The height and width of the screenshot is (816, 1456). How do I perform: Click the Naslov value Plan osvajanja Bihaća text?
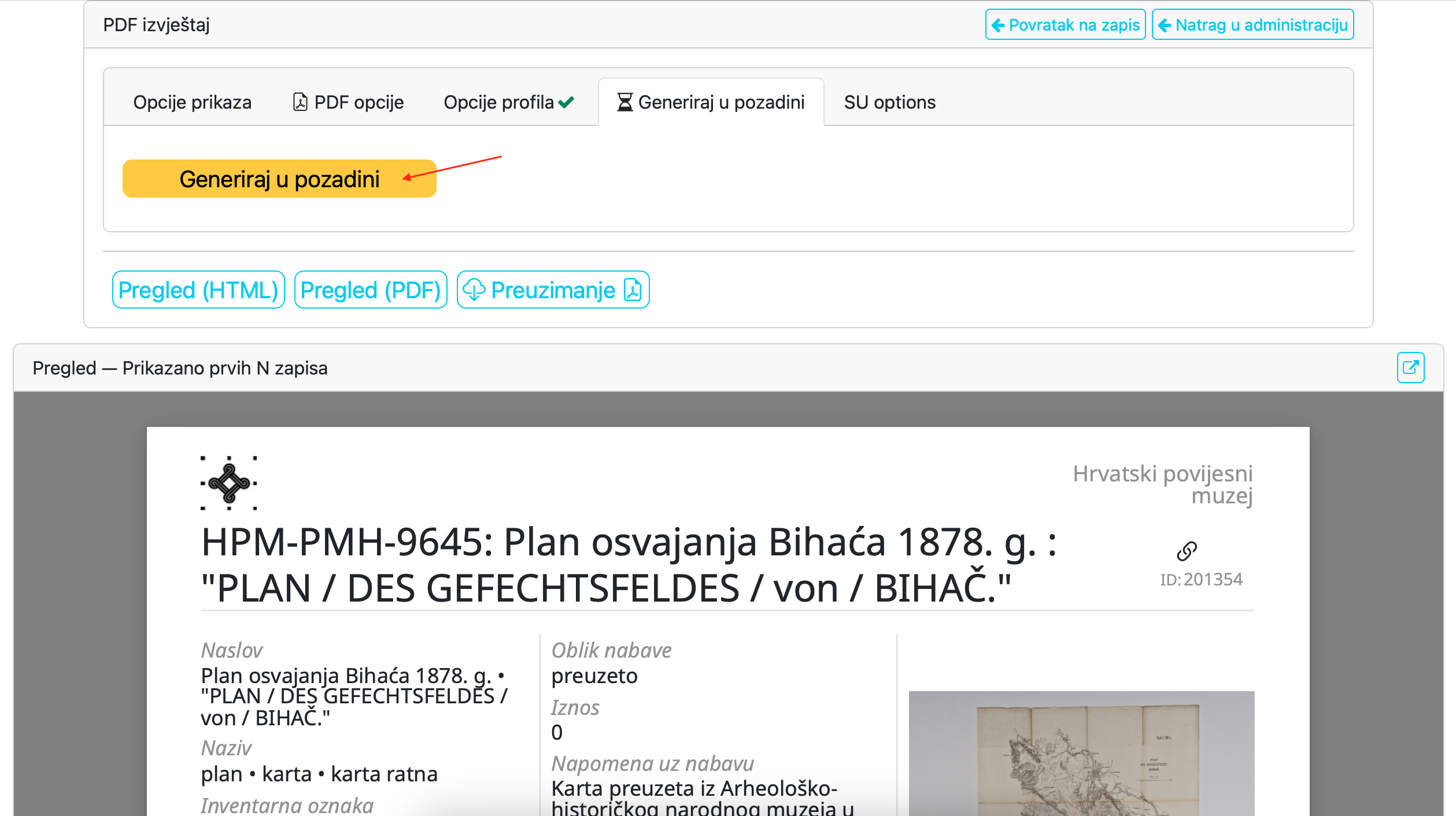coord(354,696)
